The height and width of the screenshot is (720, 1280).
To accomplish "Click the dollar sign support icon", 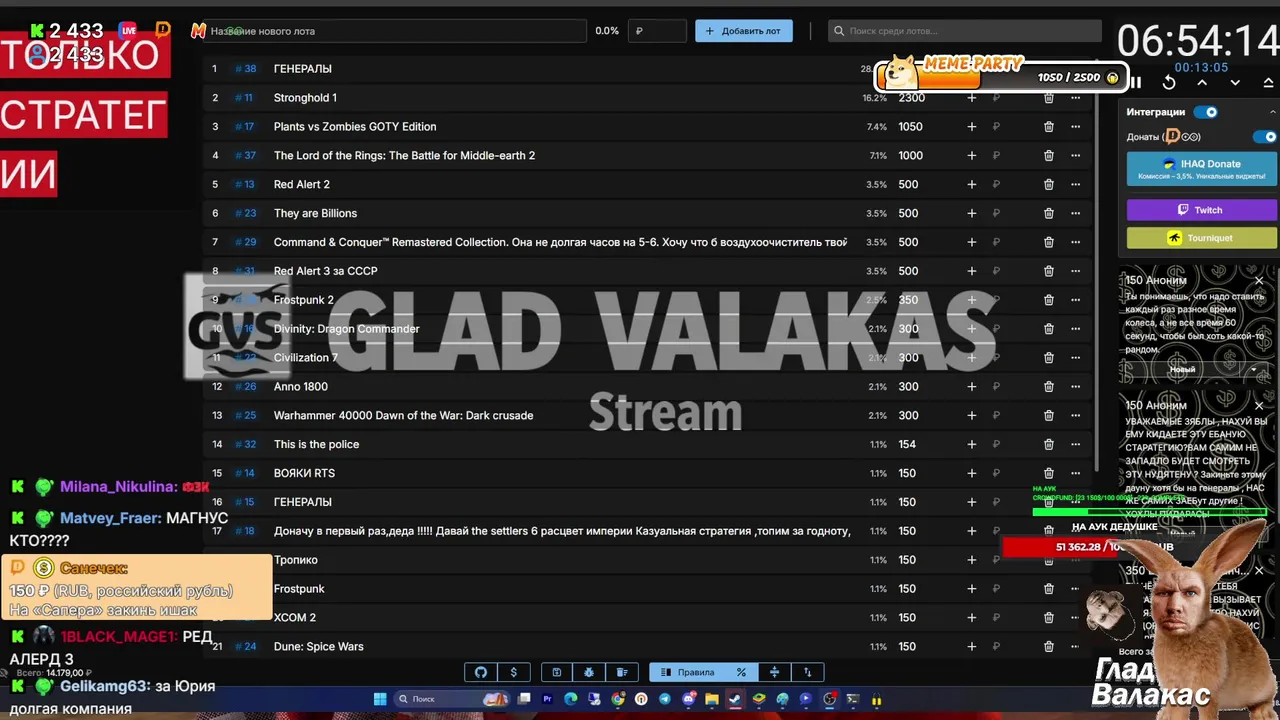I will tap(514, 672).
